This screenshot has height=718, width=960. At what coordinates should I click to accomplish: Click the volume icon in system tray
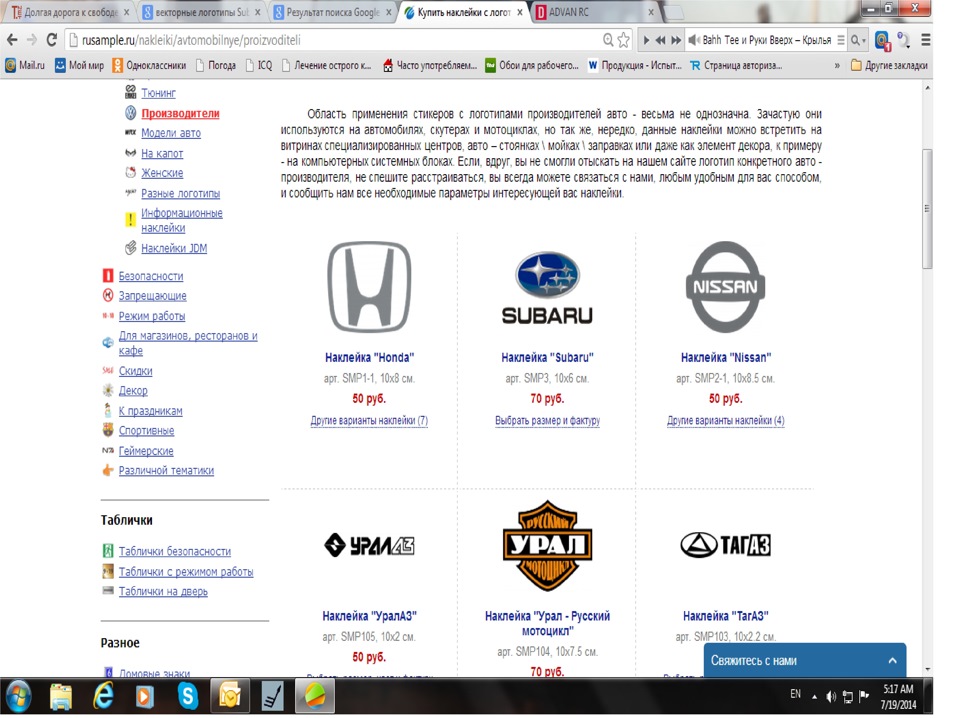point(831,697)
